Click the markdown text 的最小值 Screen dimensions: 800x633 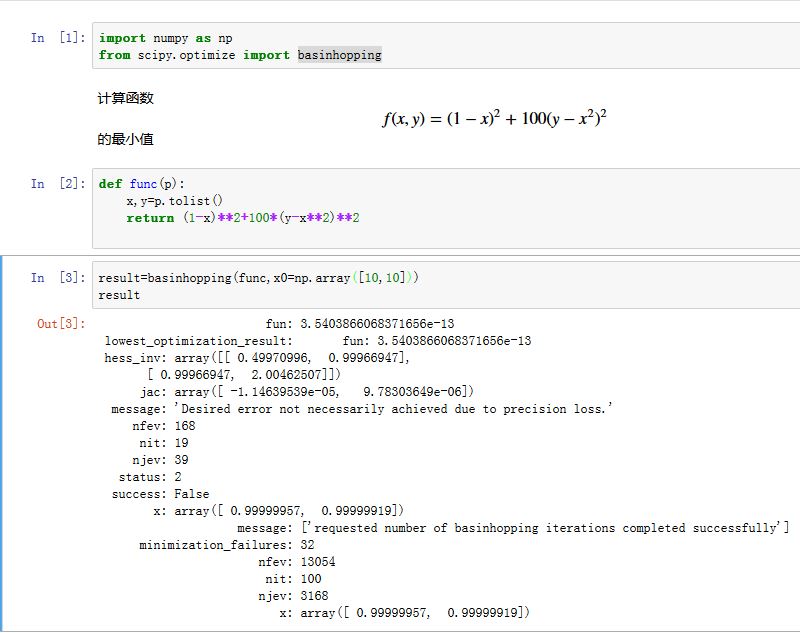pyautogui.click(x=125, y=140)
